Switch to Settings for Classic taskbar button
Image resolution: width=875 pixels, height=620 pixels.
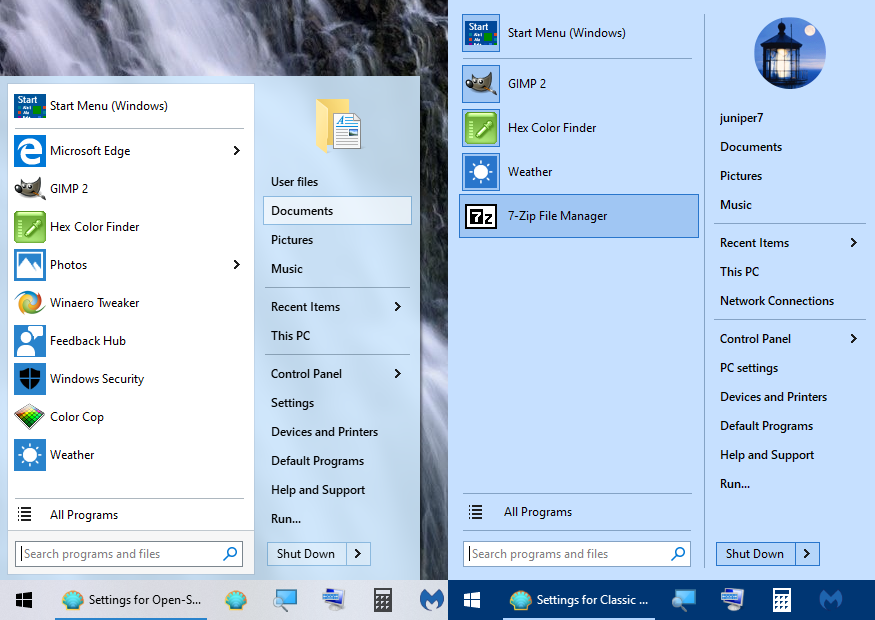[x=579, y=600]
